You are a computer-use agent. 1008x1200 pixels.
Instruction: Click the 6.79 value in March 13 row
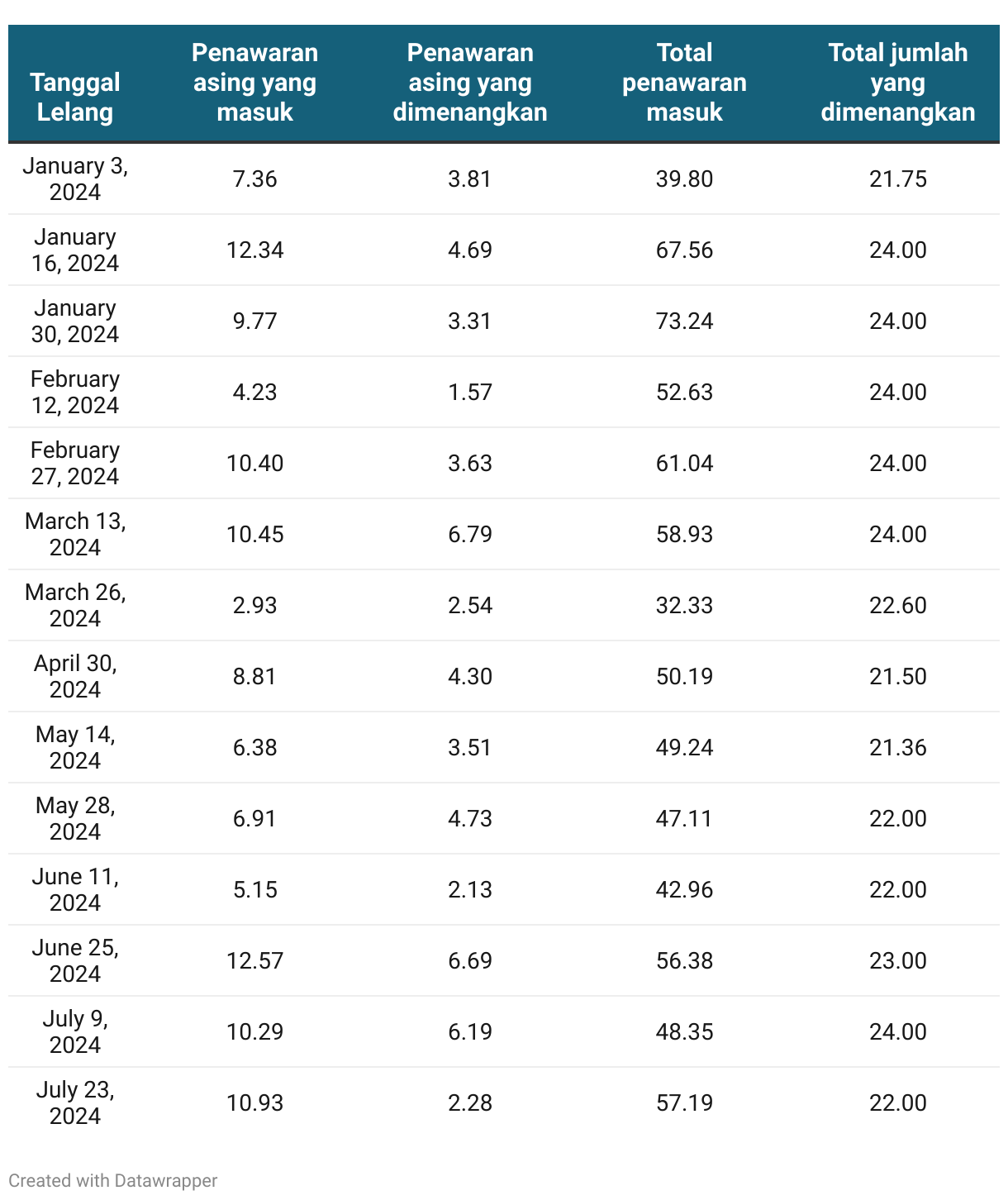pos(470,535)
